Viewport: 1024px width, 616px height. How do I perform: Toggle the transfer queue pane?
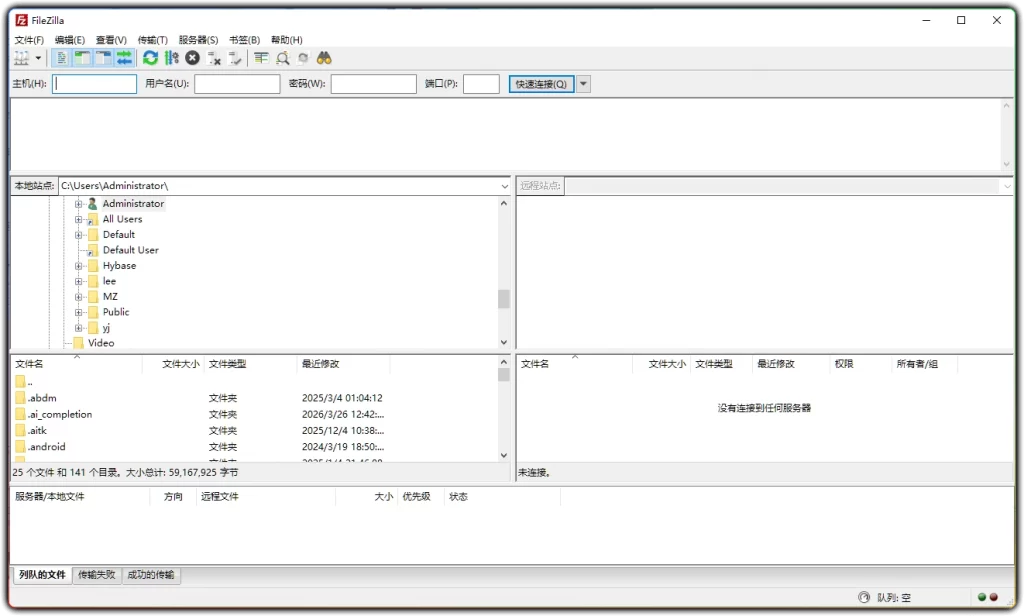coord(124,57)
